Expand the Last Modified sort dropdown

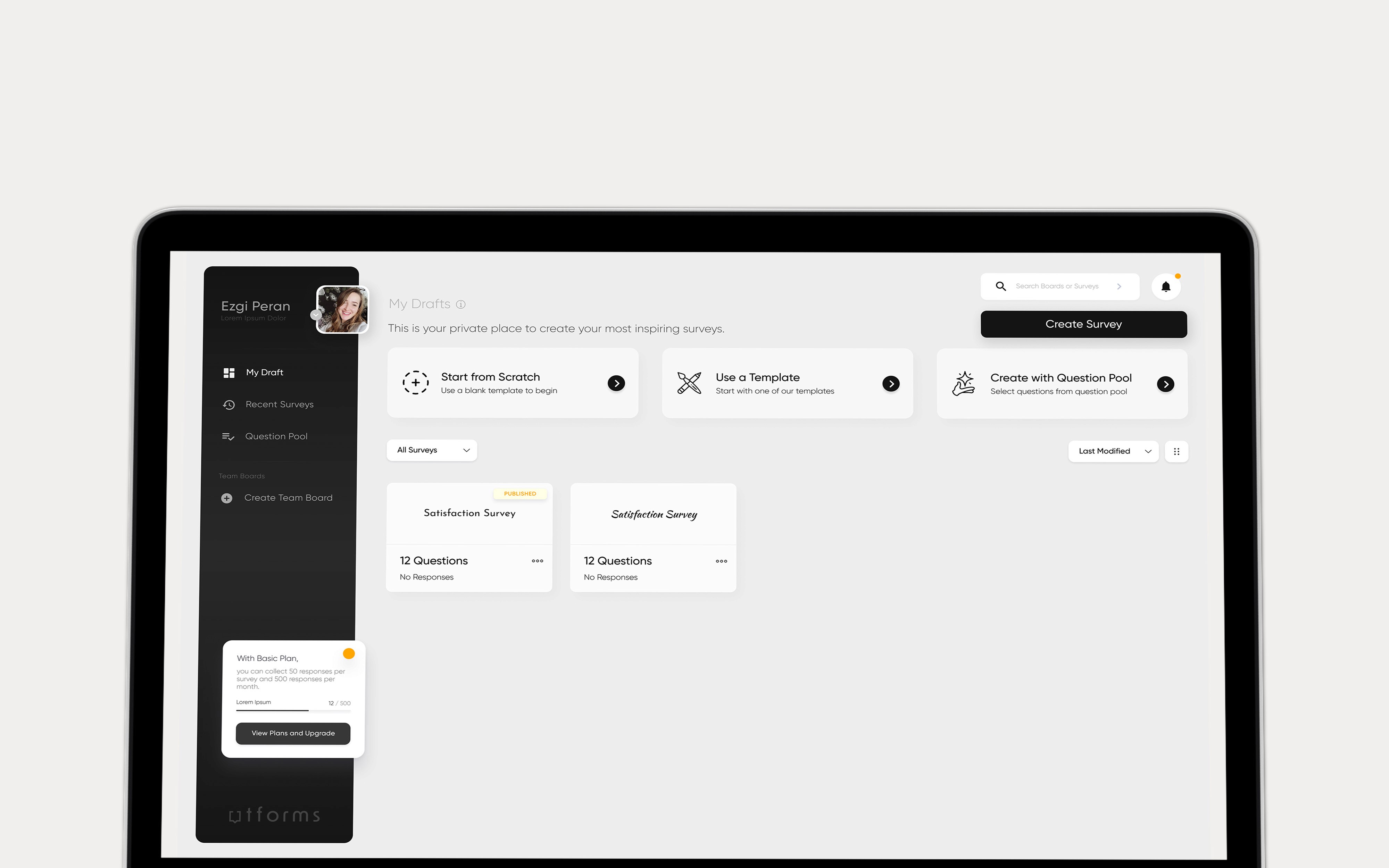click(x=1113, y=451)
